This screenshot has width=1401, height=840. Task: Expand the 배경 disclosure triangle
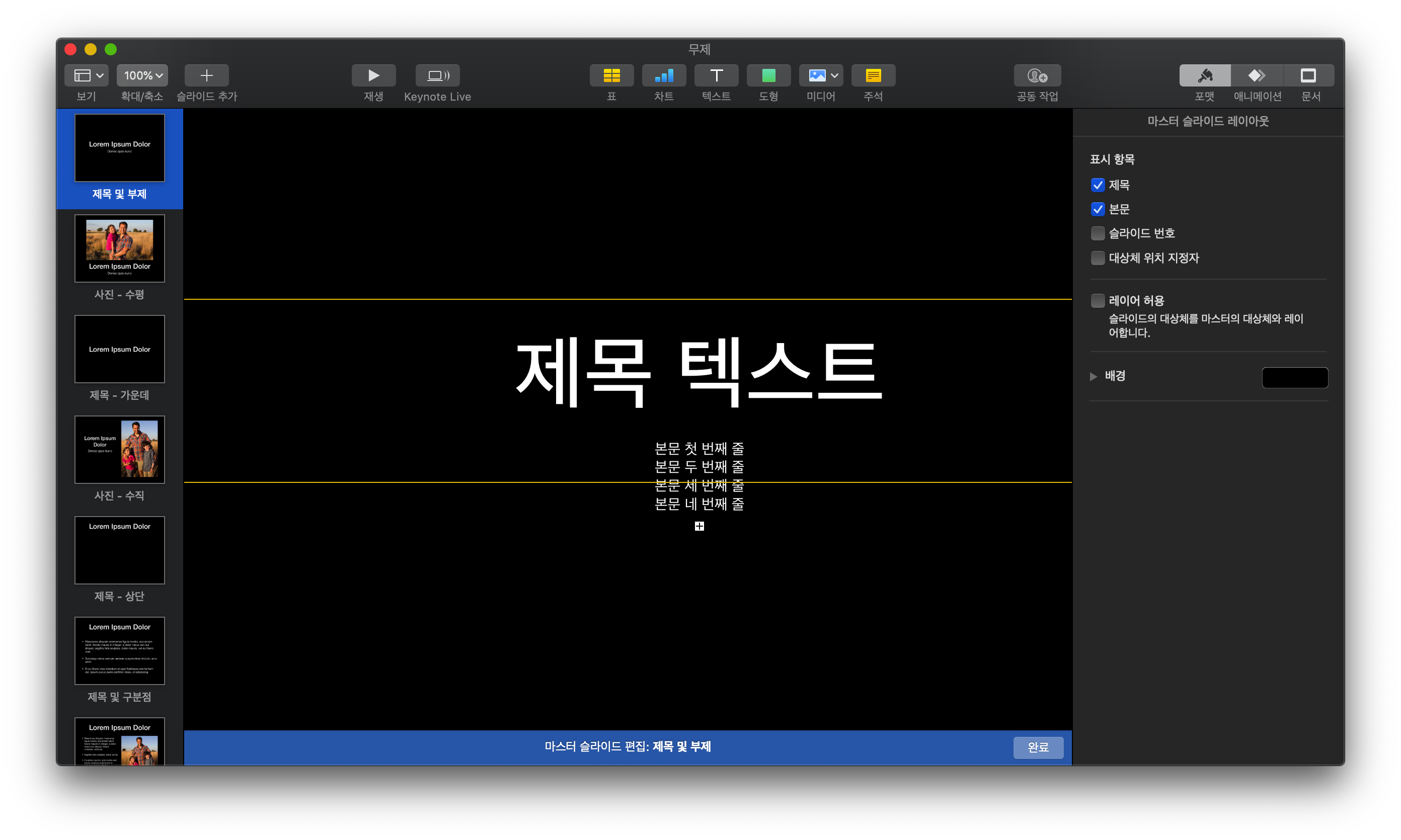click(x=1093, y=376)
